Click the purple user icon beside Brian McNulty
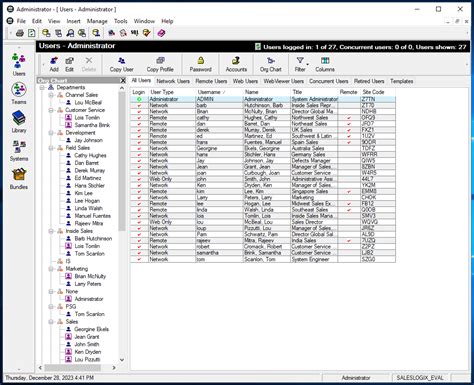The width and height of the screenshot is (474, 385). 68,276
